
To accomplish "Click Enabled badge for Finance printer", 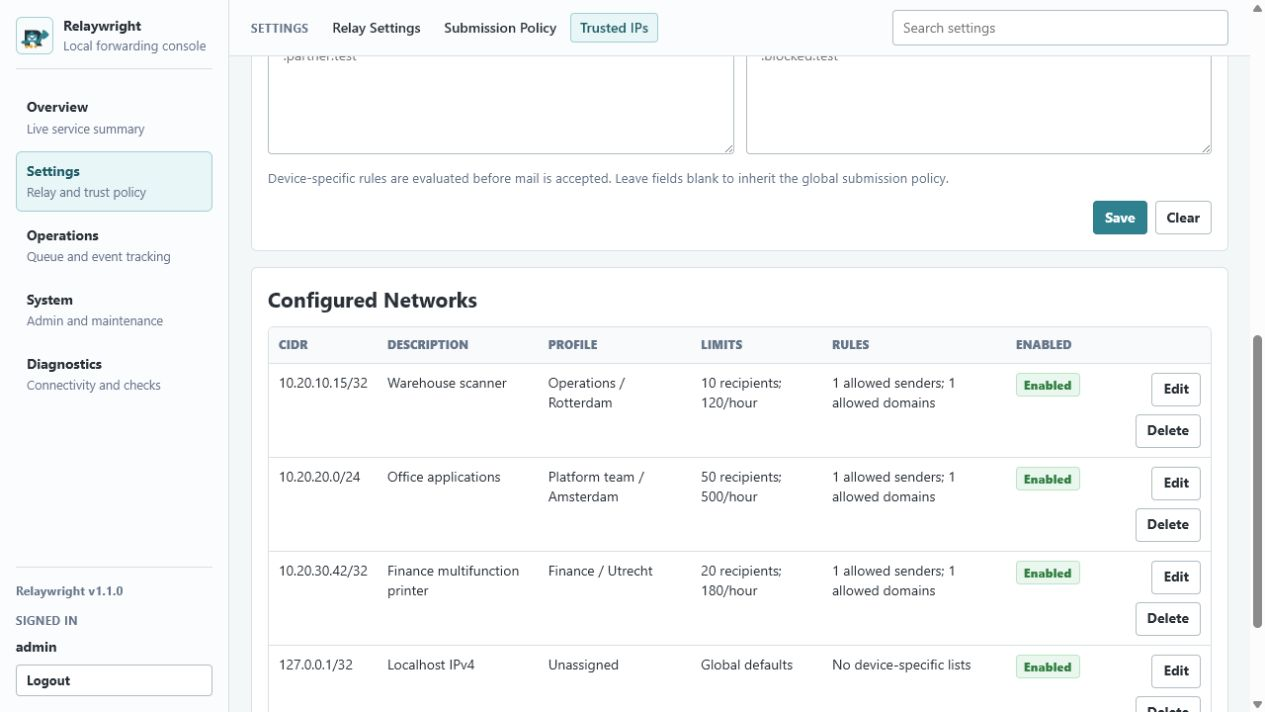I will pos(1048,573).
